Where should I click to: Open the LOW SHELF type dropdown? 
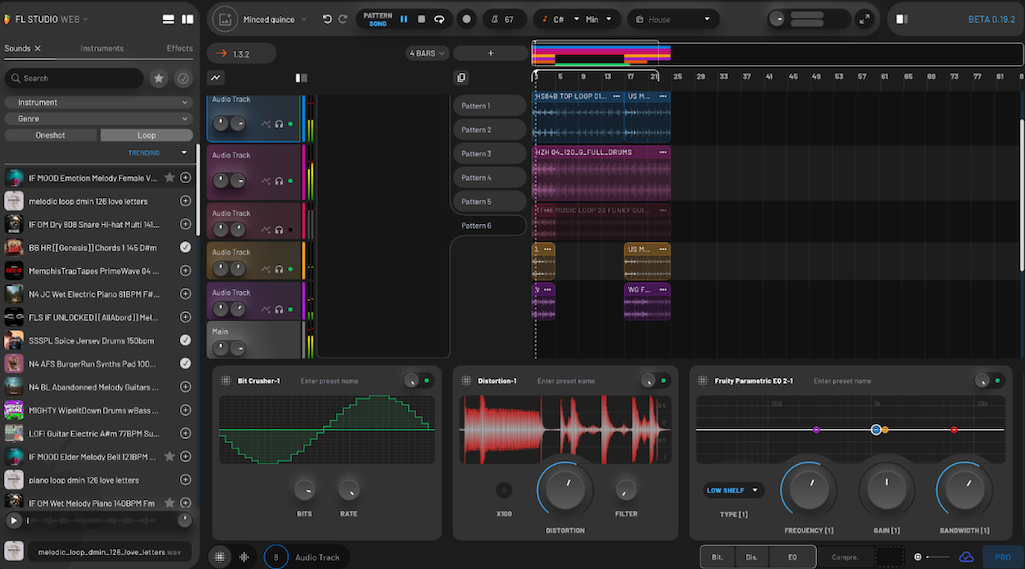733,490
